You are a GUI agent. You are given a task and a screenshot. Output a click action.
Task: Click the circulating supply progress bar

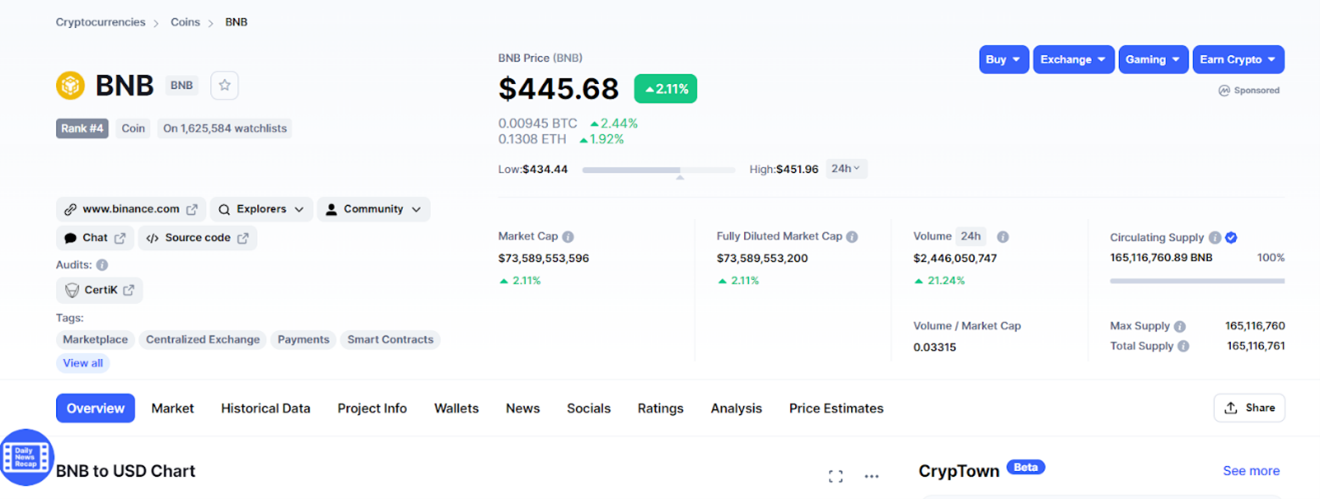1197,281
